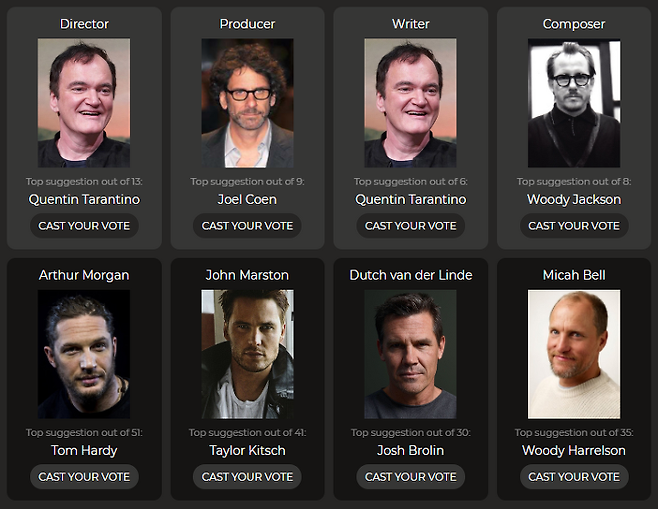Click the Woody Jackson name link
This screenshot has height=509, width=658.
click(574, 199)
